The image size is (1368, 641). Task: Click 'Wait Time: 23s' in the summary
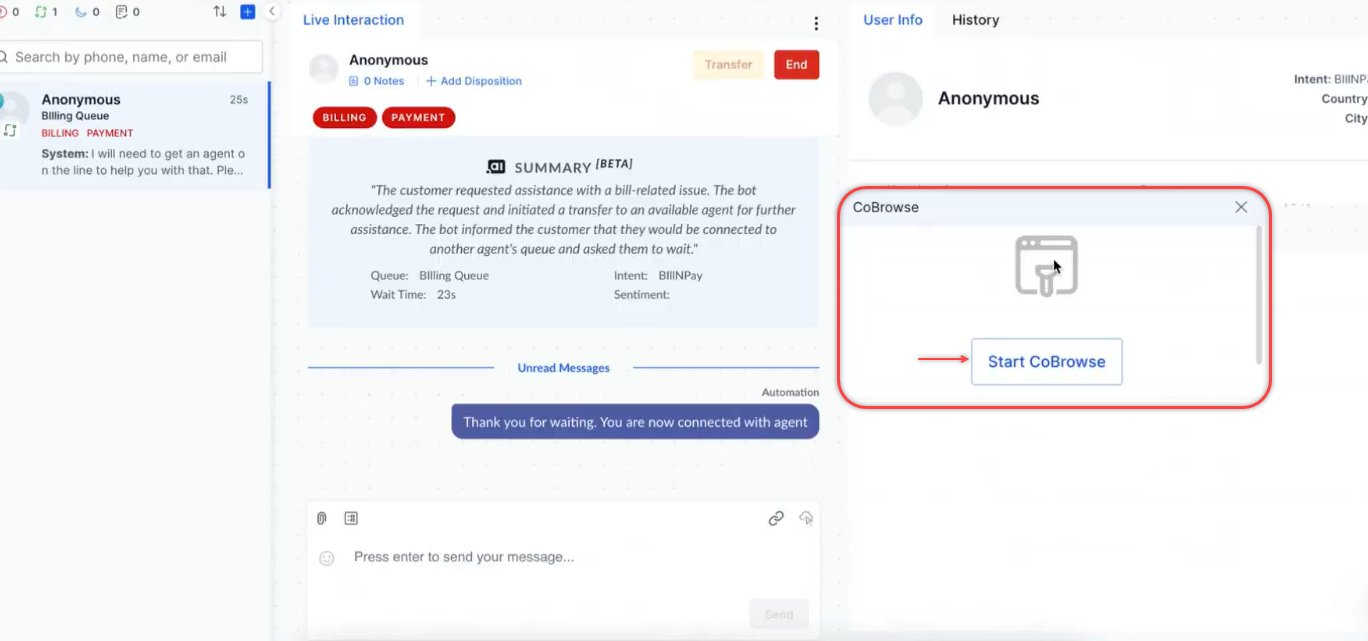[x=413, y=295]
